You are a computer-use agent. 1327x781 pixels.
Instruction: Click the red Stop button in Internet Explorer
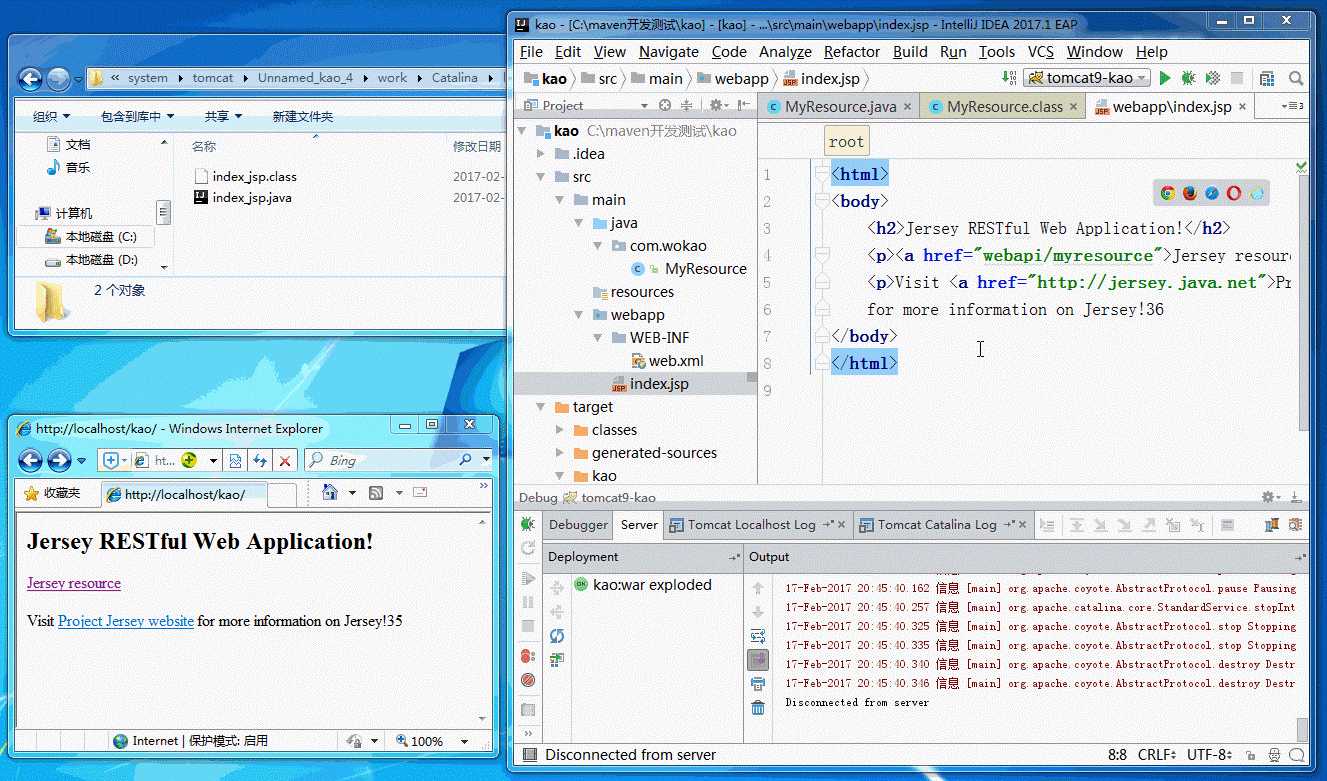point(285,460)
